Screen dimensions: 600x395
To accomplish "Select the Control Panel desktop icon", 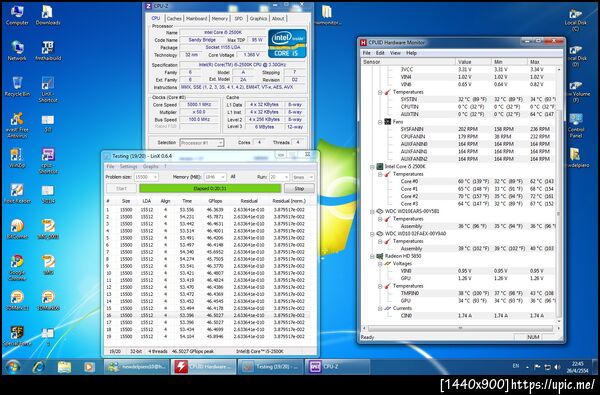I will 575,126.
